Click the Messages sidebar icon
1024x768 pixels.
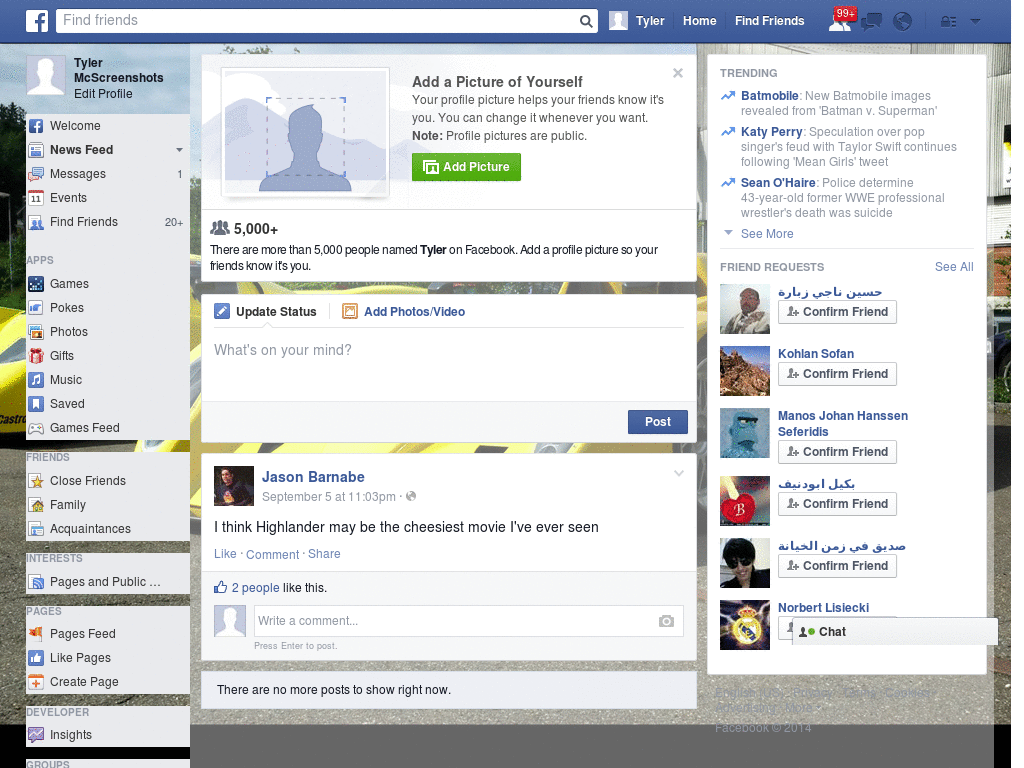(x=36, y=174)
